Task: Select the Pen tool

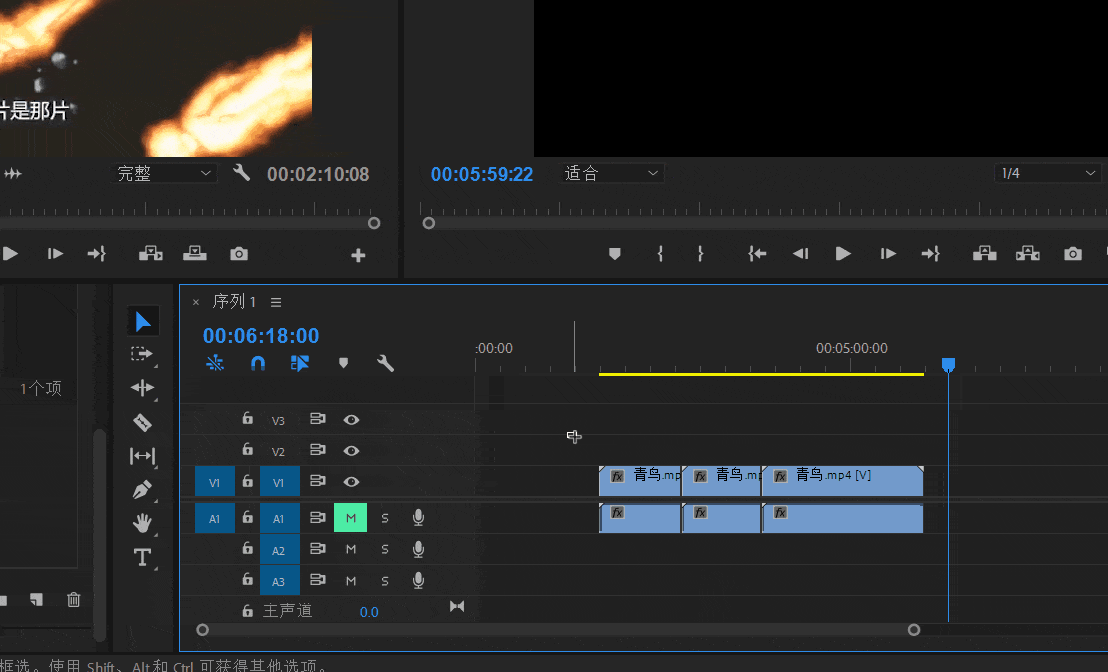Action: (x=142, y=490)
